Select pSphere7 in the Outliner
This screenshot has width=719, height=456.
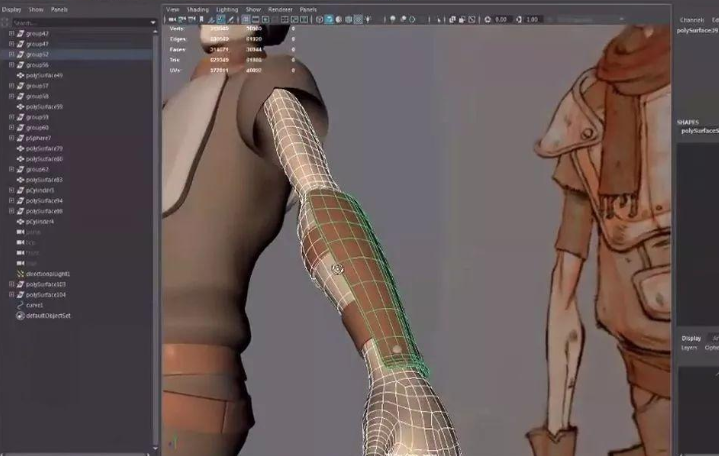[39, 138]
